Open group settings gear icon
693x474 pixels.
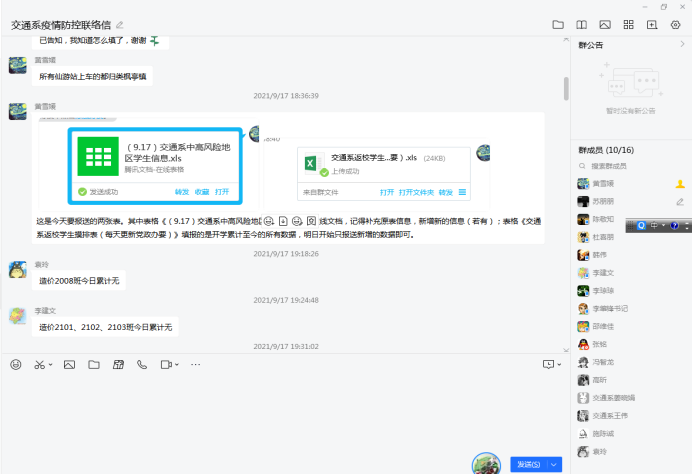675,24
